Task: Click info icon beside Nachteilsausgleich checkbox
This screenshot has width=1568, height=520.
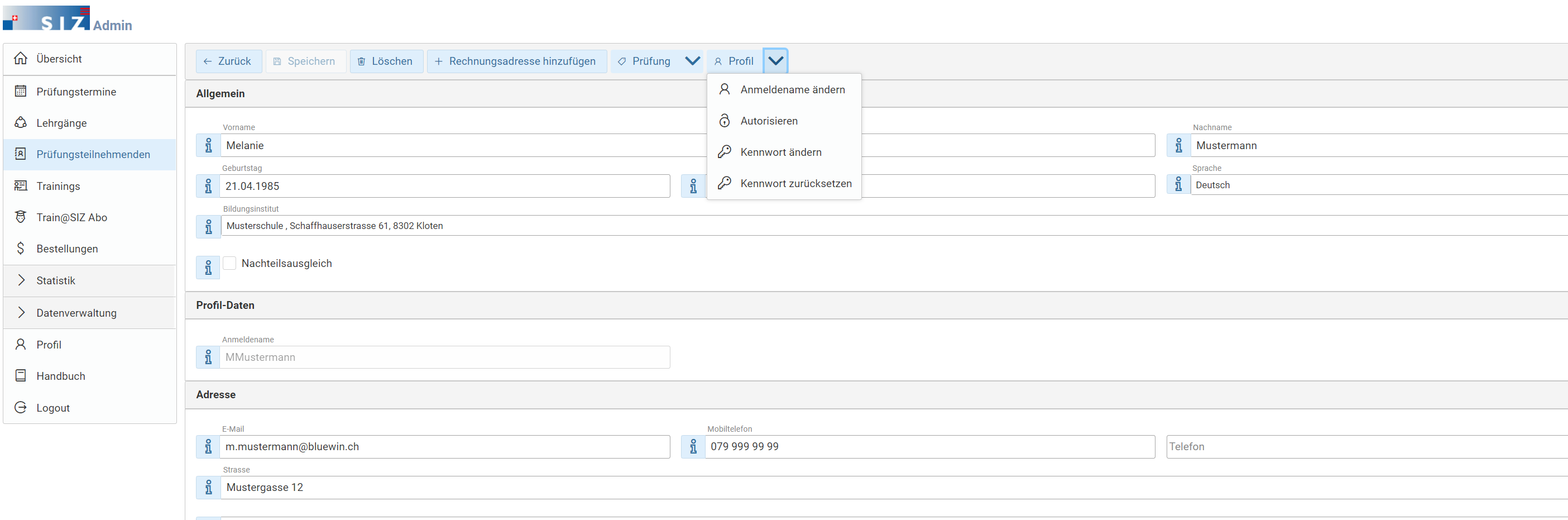Action: click(208, 268)
